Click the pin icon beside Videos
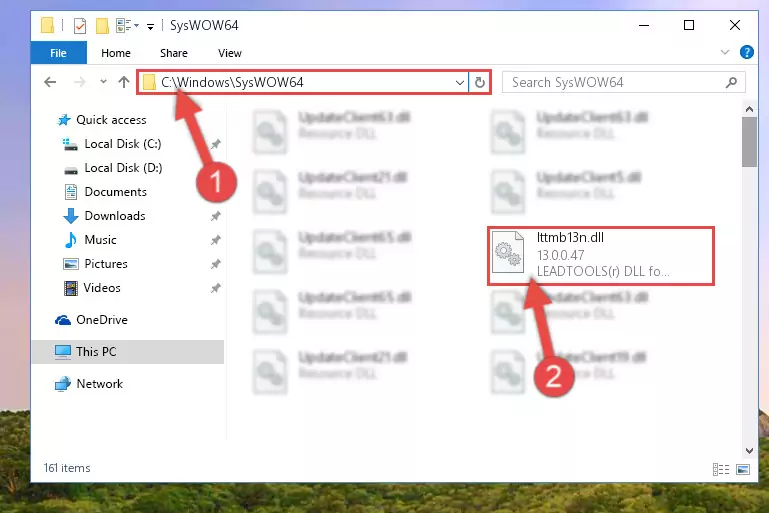 point(215,288)
